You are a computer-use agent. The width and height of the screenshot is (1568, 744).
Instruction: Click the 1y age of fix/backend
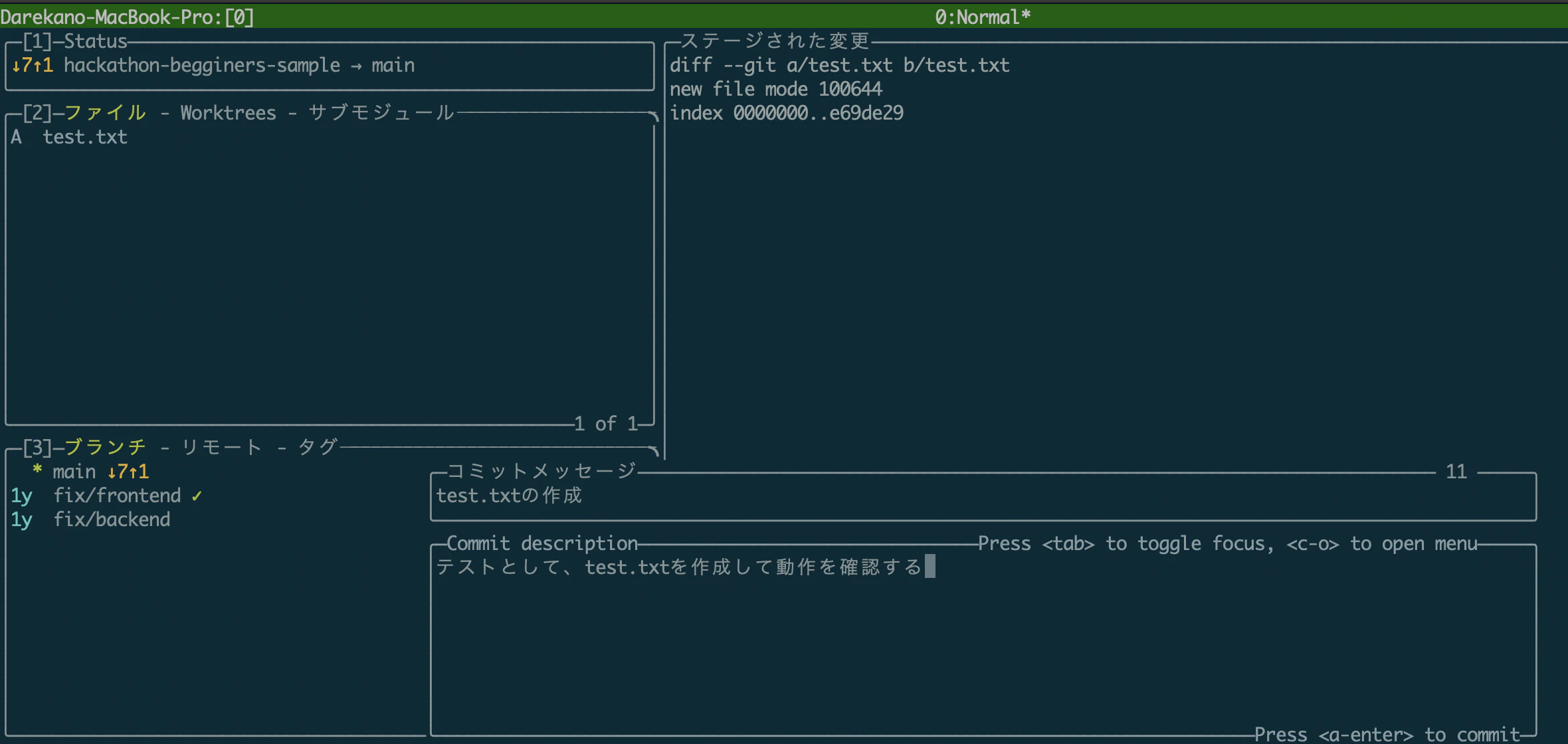(x=21, y=519)
